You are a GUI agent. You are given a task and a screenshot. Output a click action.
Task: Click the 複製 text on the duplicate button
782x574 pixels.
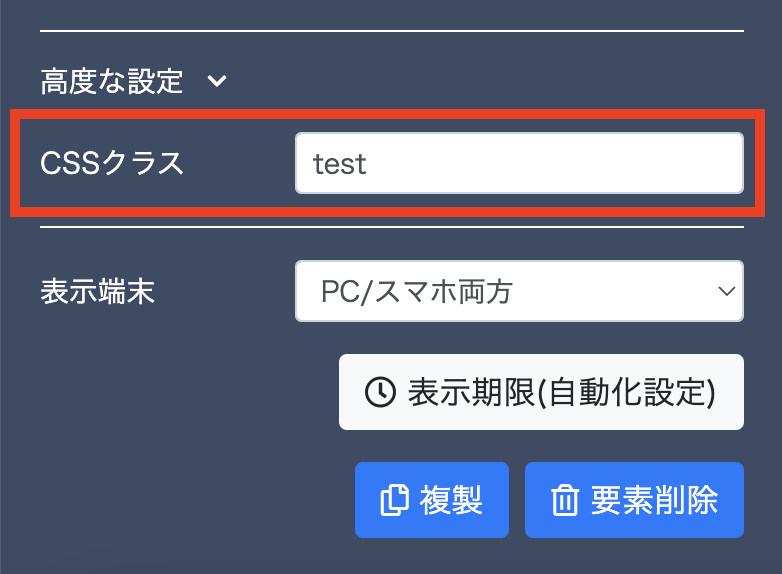[x=451, y=500]
